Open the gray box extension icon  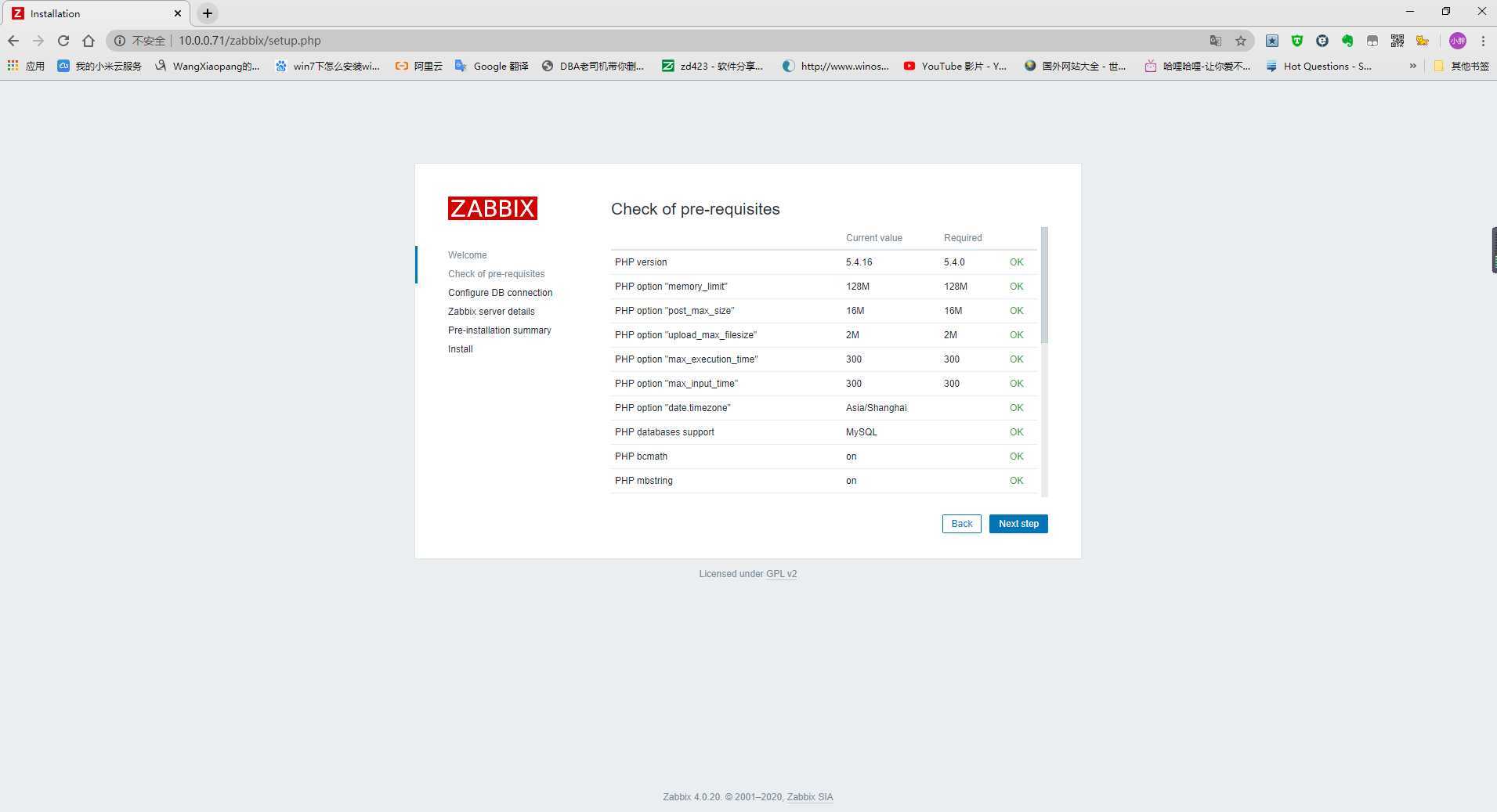(1372, 41)
